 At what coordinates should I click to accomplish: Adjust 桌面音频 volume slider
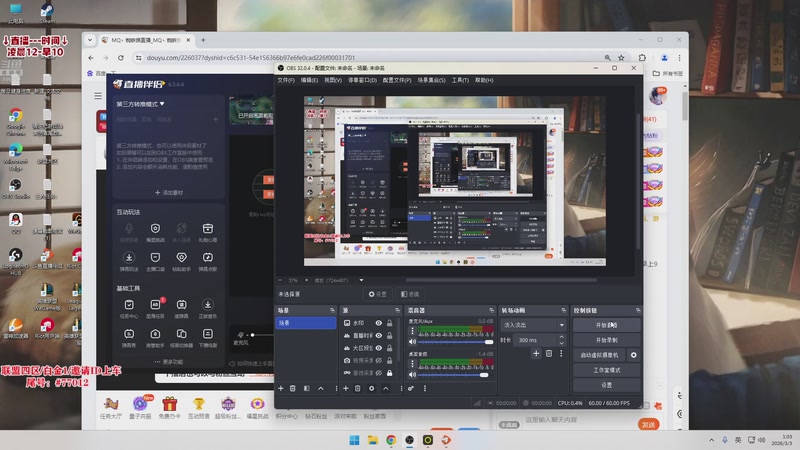coord(456,374)
